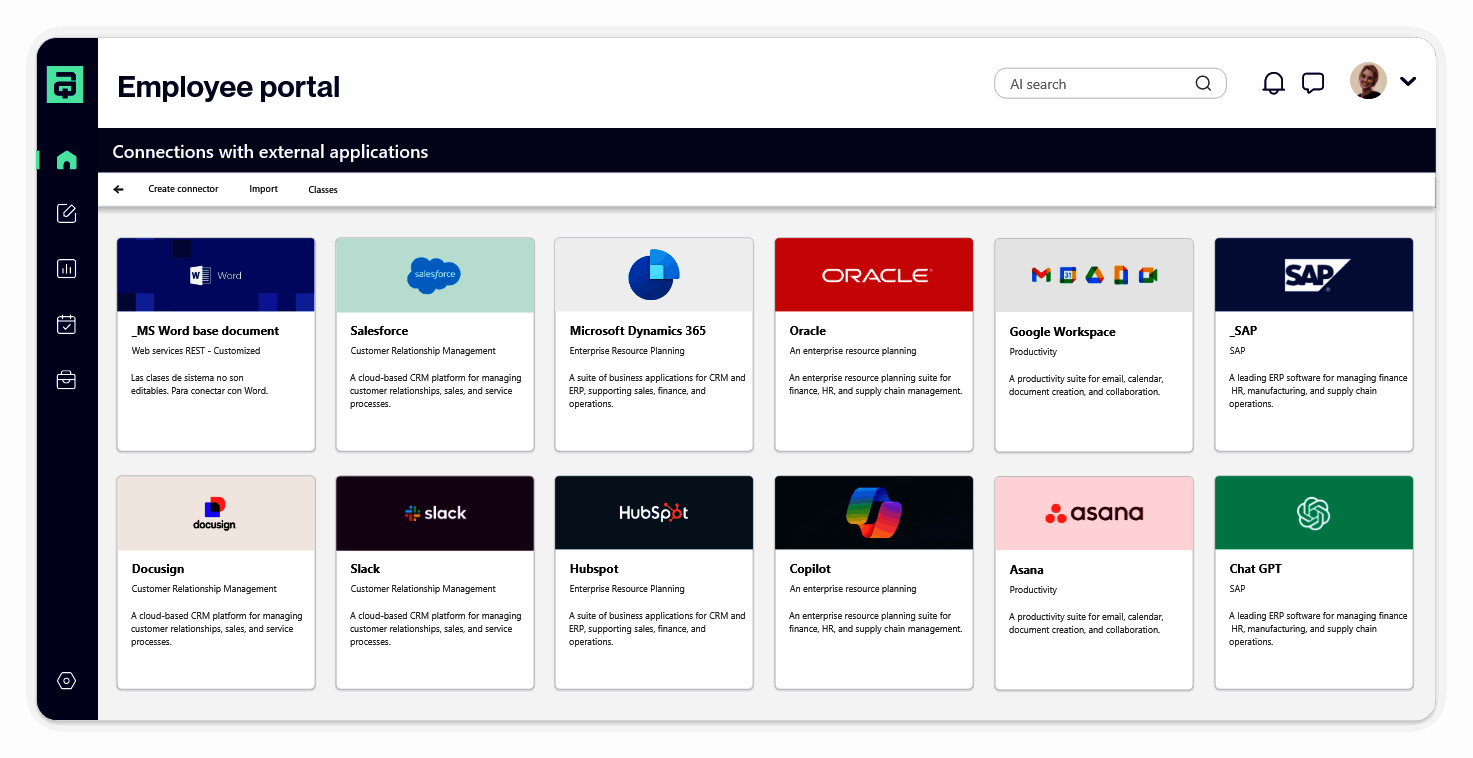Open the chat messages icon

pos(1313,83)
